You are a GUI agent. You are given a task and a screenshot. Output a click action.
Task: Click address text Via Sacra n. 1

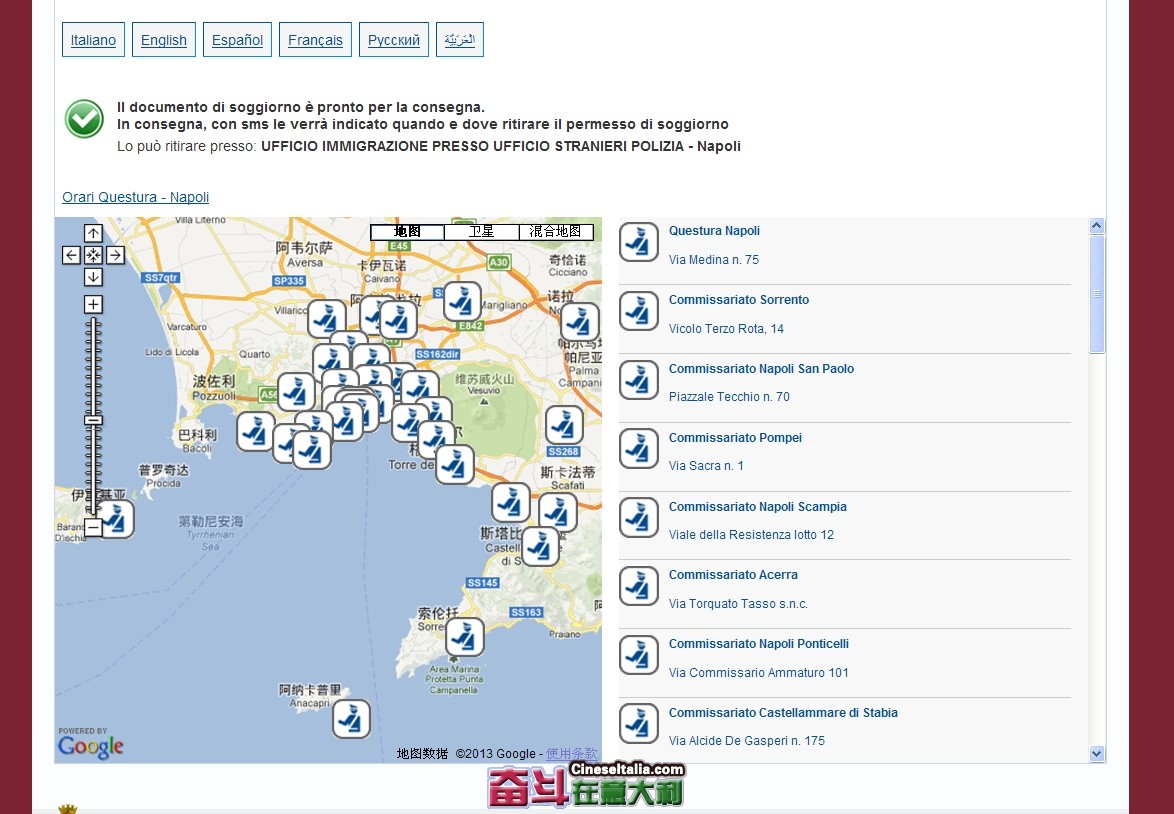tap(706, 465)
